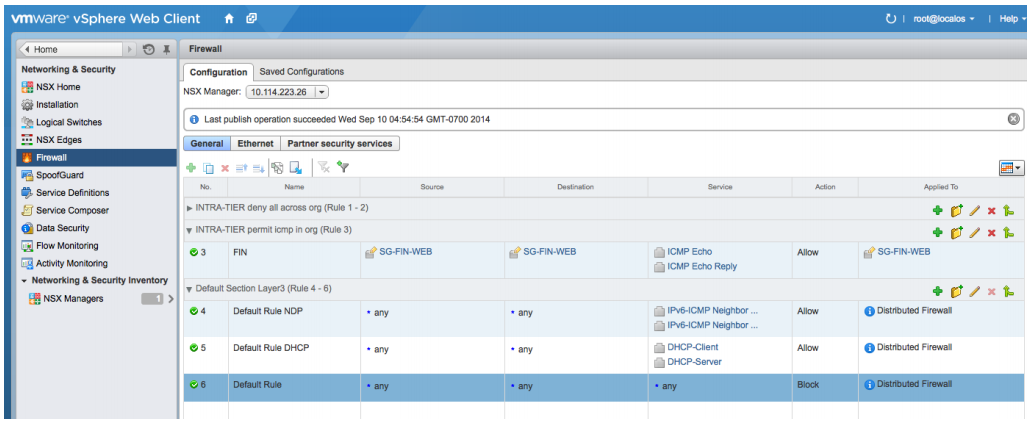Collapse the Default Section Layer3 section
This screenshot has width=1032, height=421.
click(x=190, y=289)
